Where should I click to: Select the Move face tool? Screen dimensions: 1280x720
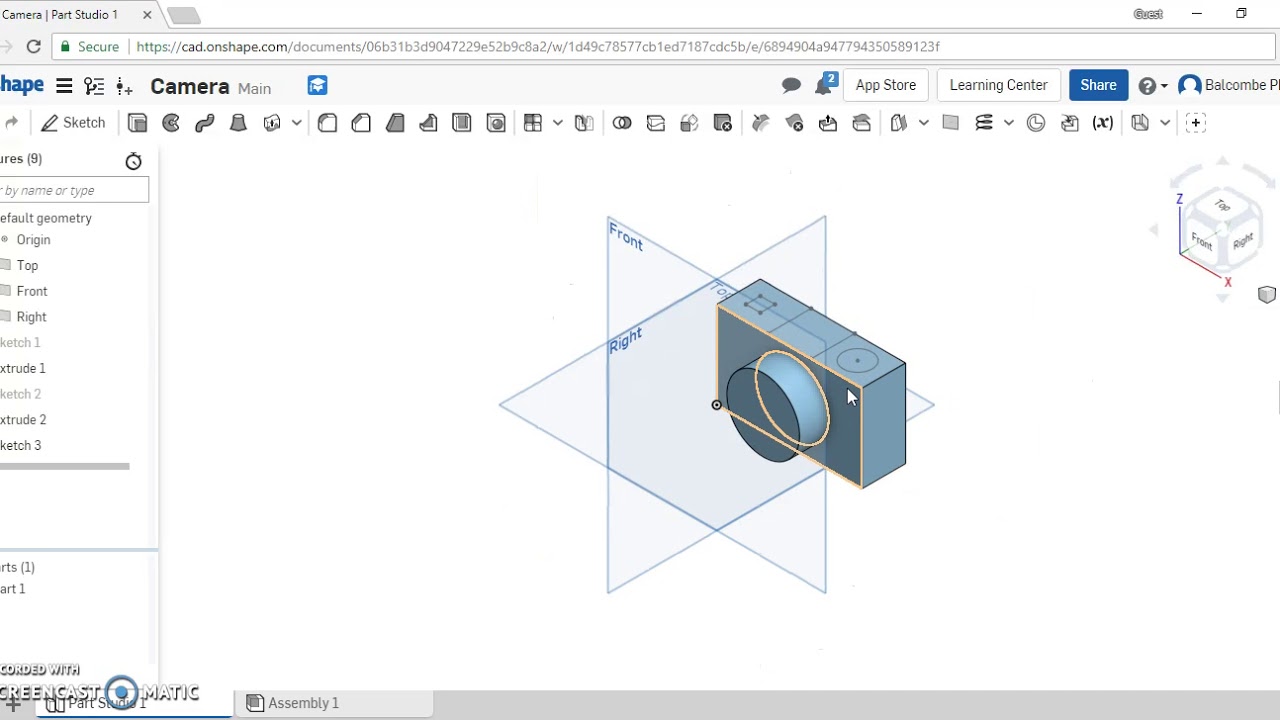coord(828,123)
